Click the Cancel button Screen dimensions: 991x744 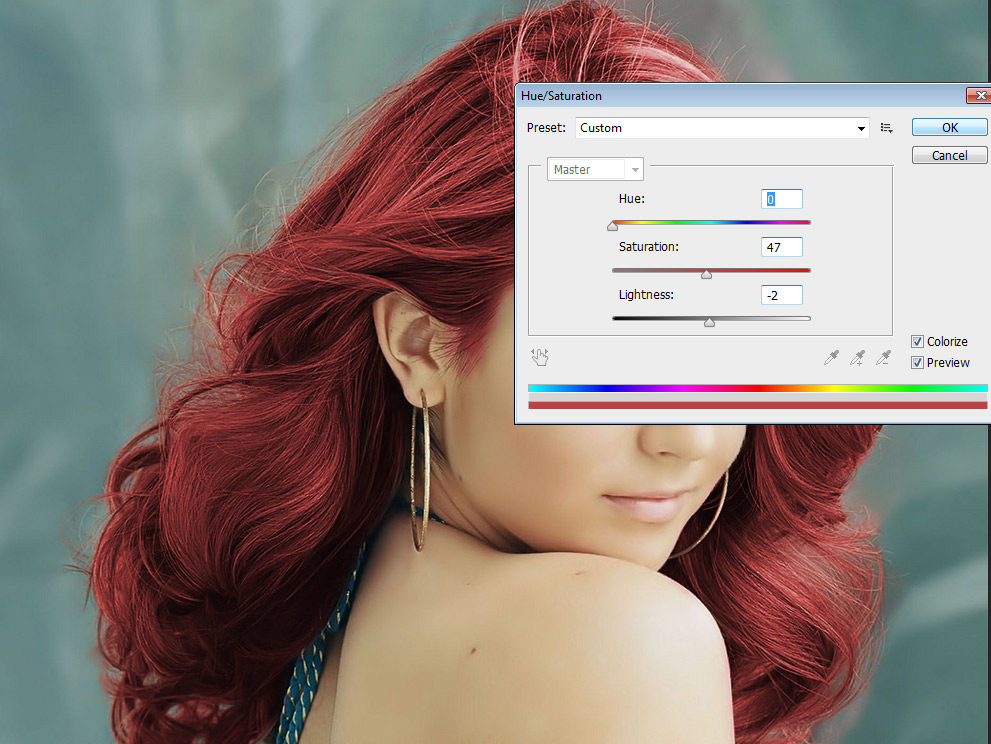click(x=949, y=155)
